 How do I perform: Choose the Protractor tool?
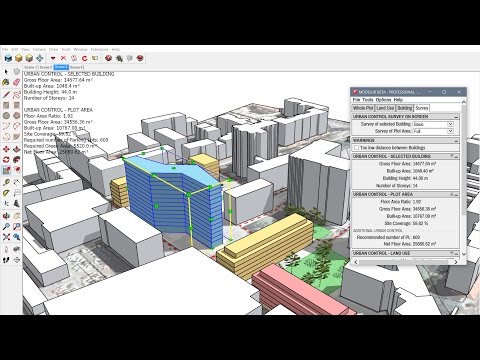point(6,193)
